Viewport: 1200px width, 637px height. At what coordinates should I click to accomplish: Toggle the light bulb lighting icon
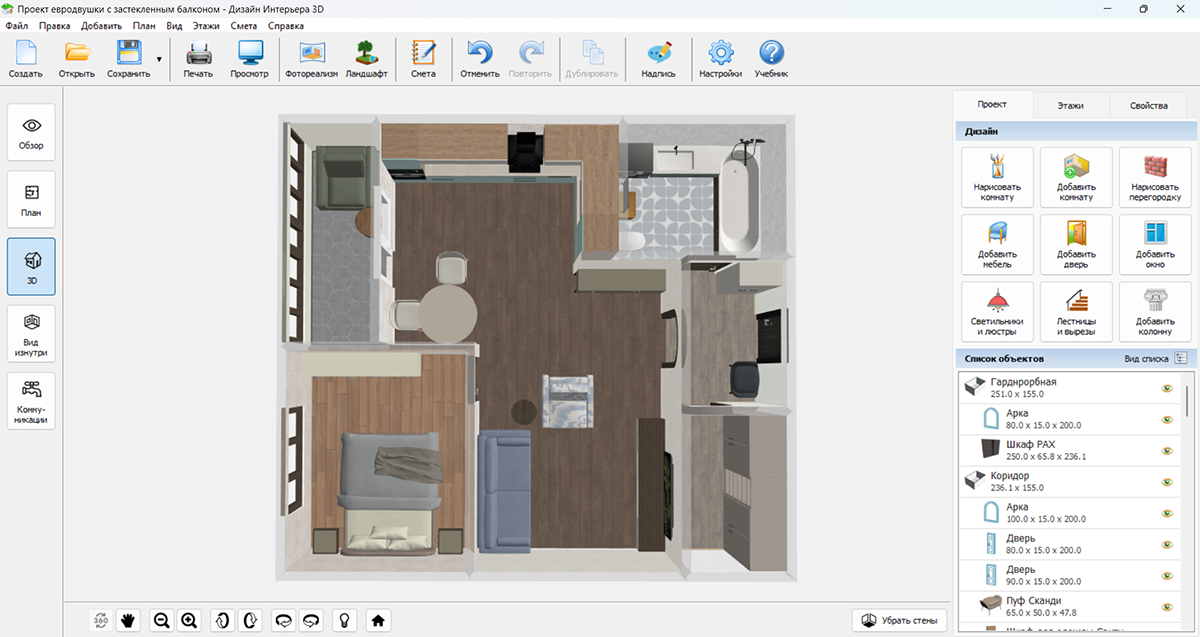point(345,620)
